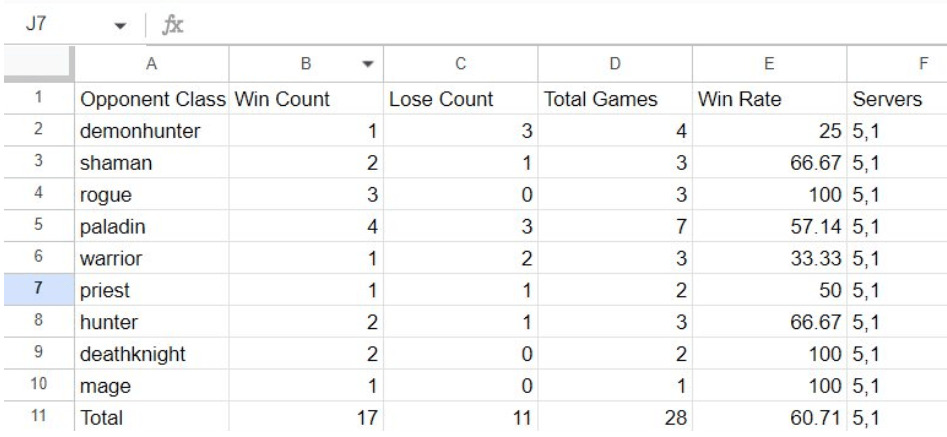Click the Win Rate header cell
Viewport: 947px width, 437px height.
769,99
